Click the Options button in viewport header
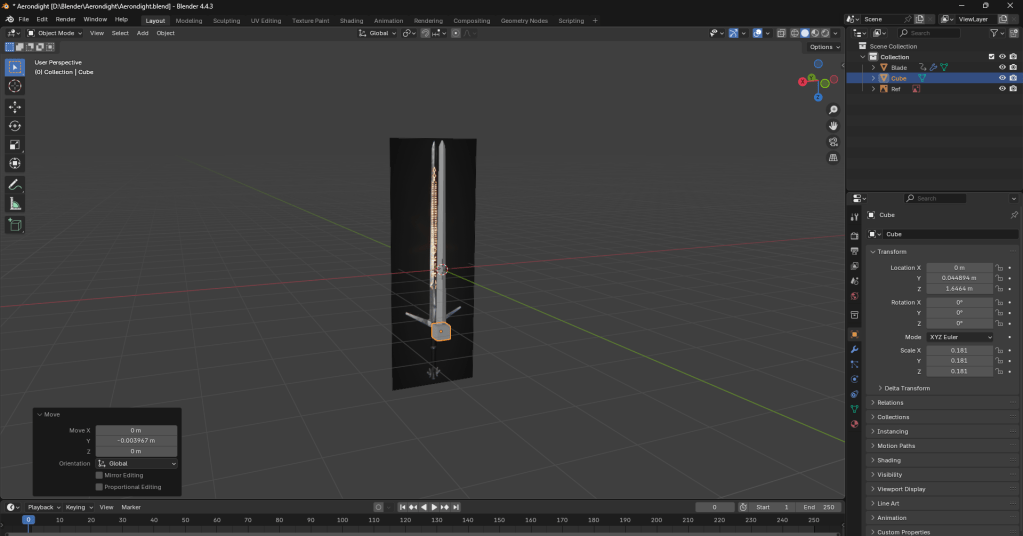The height and width of the screenshot is (536, 1023). [823, 47]
